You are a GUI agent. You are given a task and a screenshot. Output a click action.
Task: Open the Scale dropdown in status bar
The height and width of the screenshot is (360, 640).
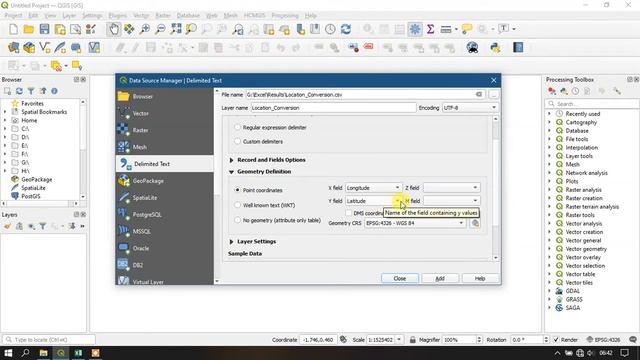(x=399, y=340)
